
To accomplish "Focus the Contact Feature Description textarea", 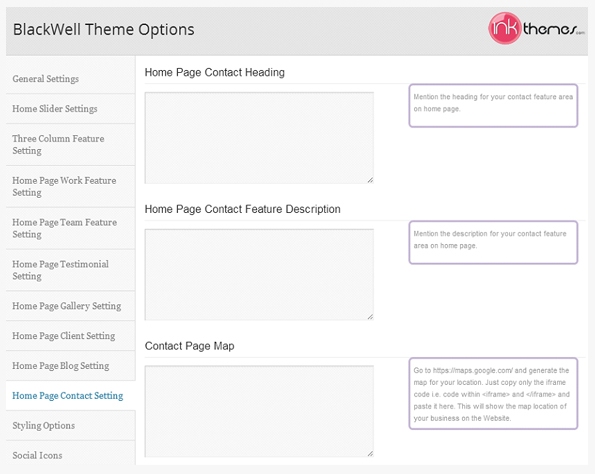I will (259, 274).
